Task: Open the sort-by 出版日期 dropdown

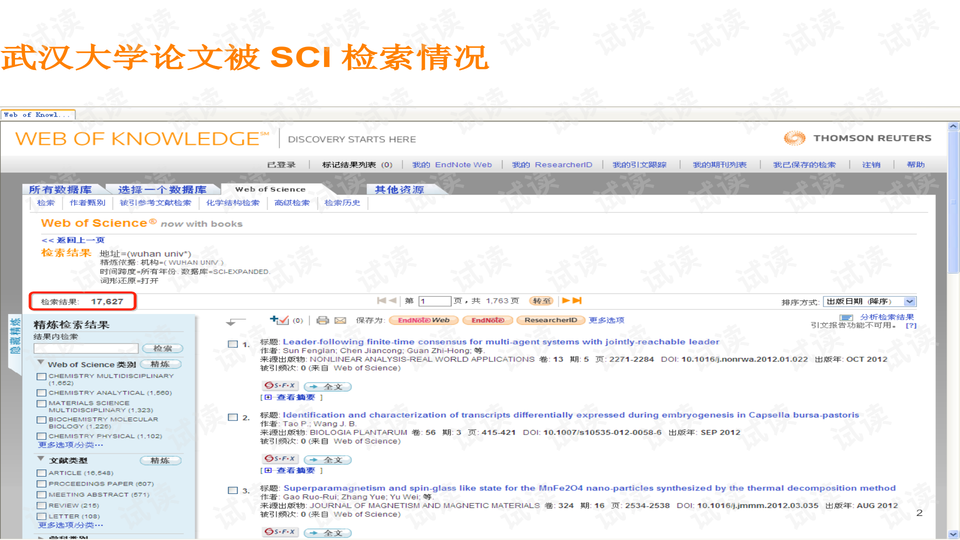Action: pyautogui.click(x=870, y=301)
